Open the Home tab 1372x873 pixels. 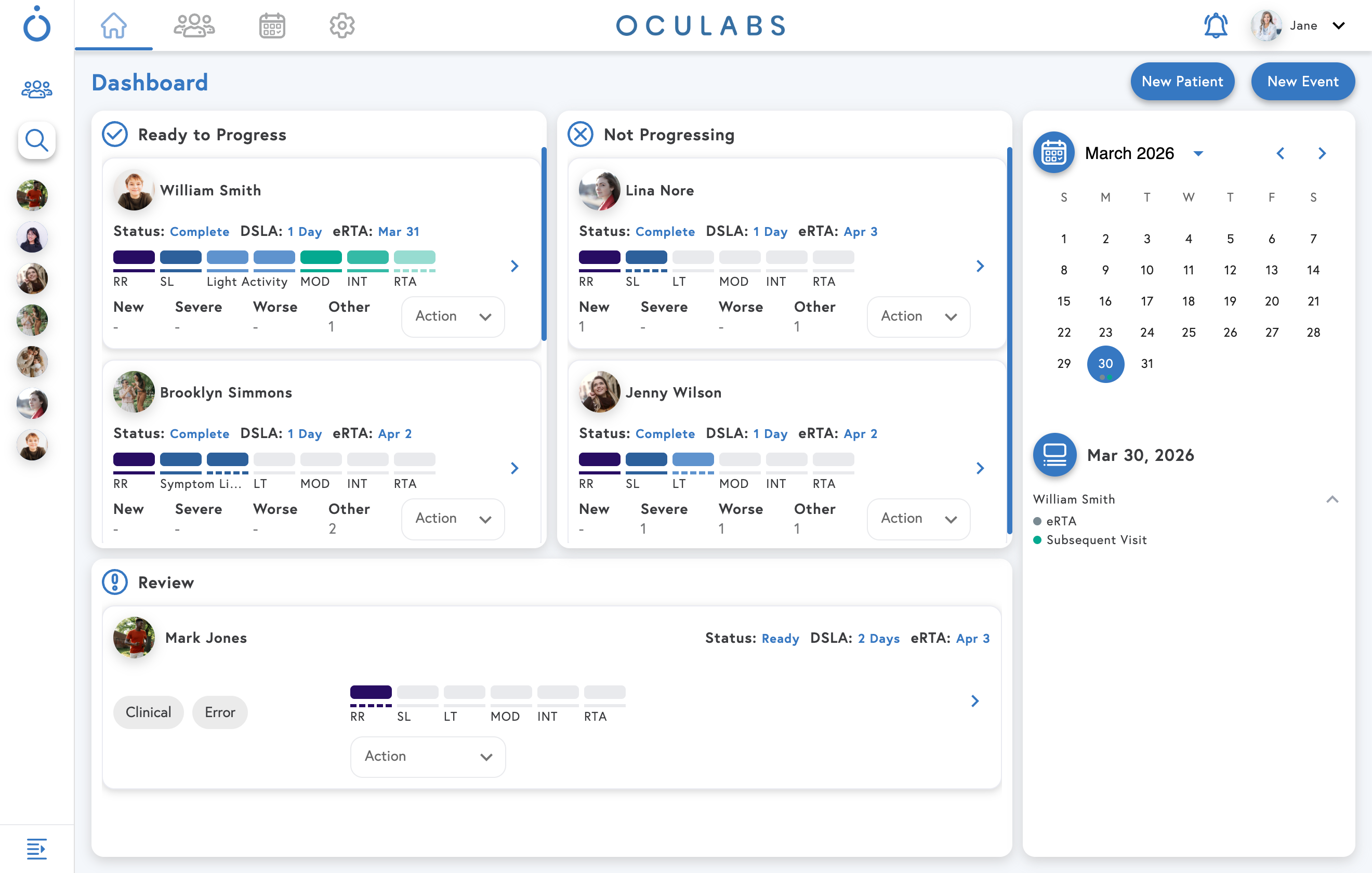point(113,25)
